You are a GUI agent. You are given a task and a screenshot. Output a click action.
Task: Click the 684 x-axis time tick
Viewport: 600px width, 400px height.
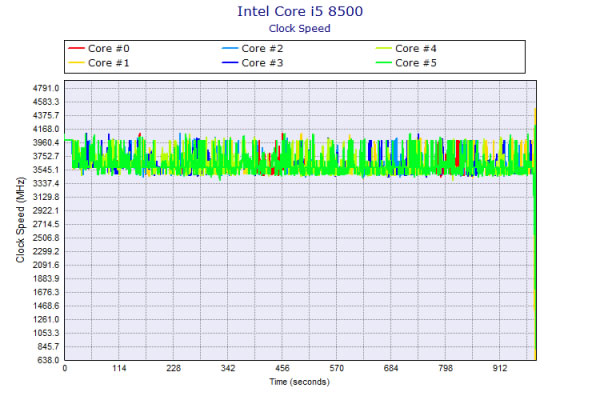tap(391, 368)
